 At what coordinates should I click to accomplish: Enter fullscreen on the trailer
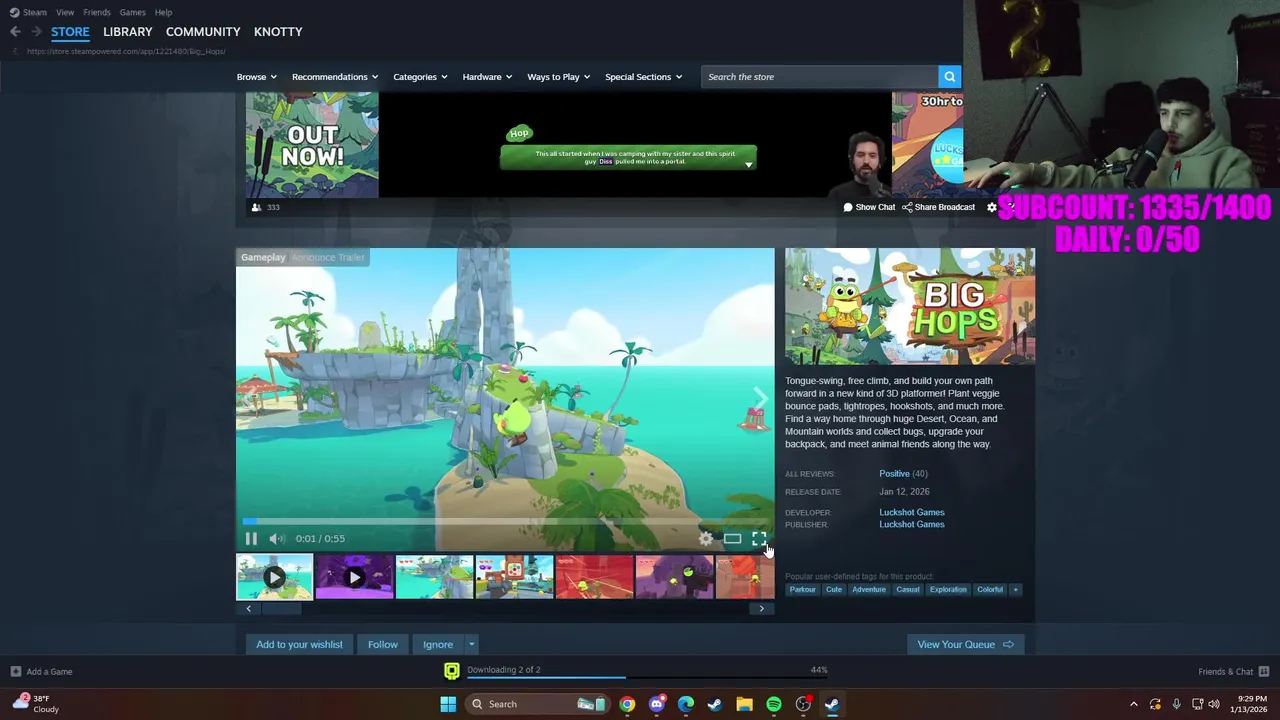pyautogui.click(x=759, y=538)
